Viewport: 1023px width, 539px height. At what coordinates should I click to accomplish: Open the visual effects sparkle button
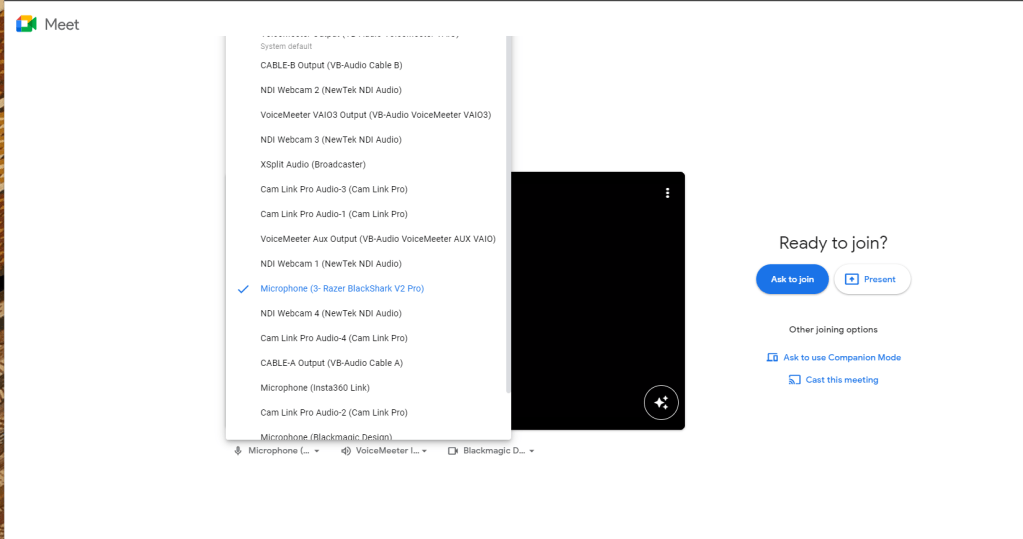[661, 403]
